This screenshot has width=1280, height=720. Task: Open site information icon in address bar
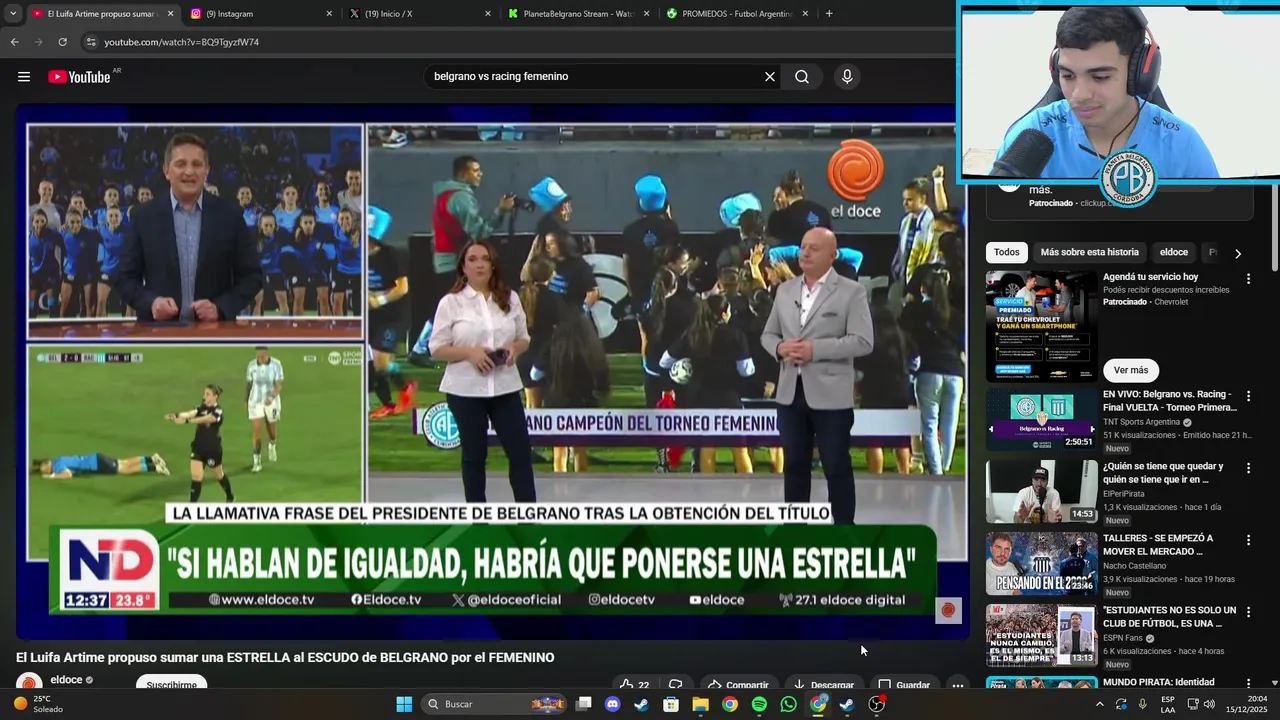pos(91,42)
